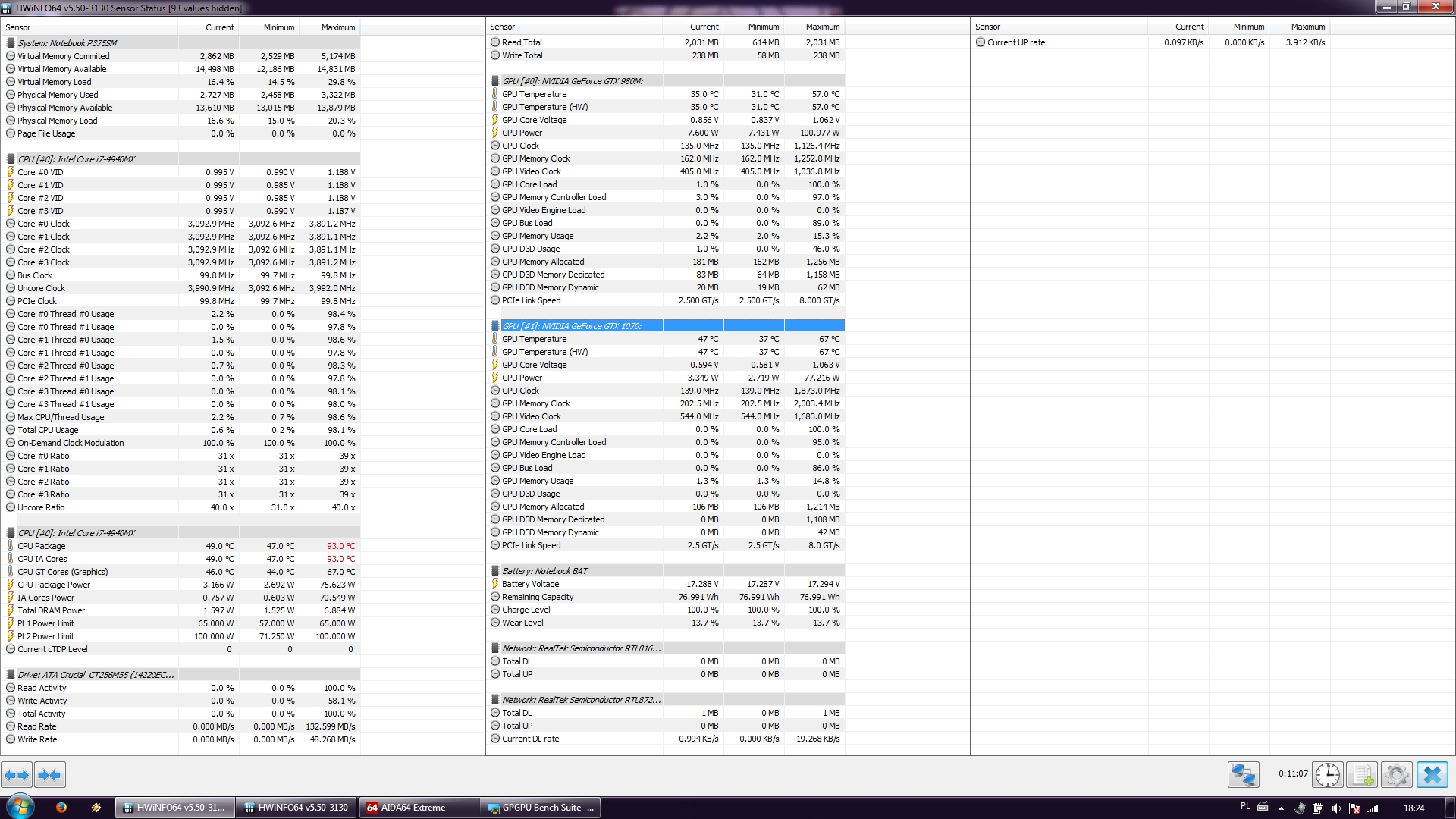Open the Action Center flag tray icon
Viewport: 1456px width, 819px height.
[x=1354, y=808]
